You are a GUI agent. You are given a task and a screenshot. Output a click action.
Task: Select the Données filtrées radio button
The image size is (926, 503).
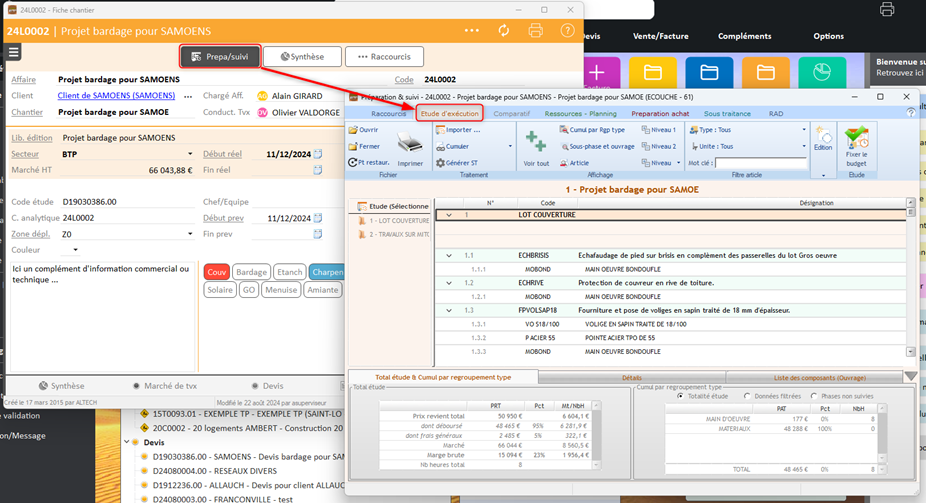point(747,396)
